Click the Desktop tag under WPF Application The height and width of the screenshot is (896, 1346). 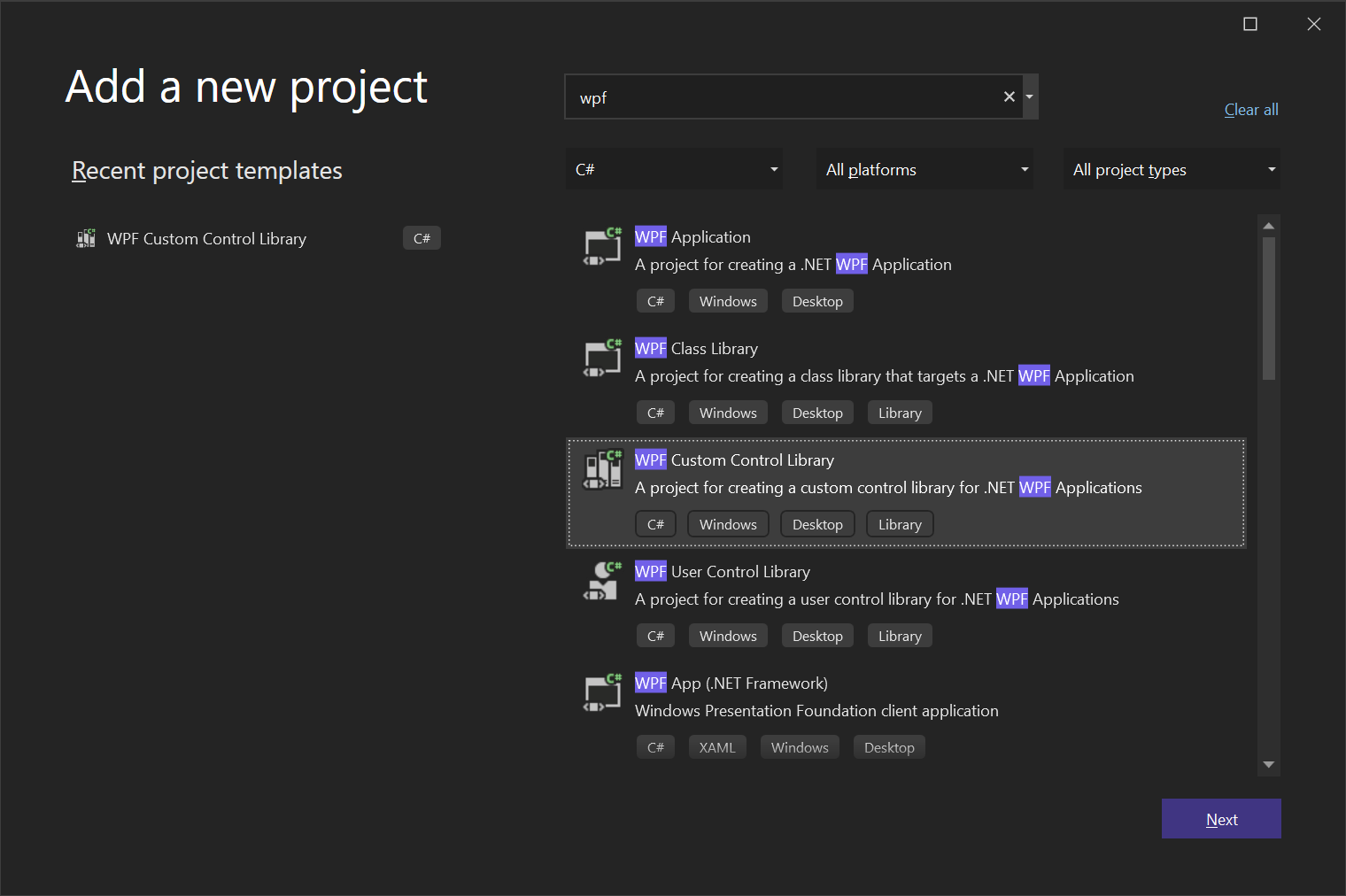click(817, 301)
